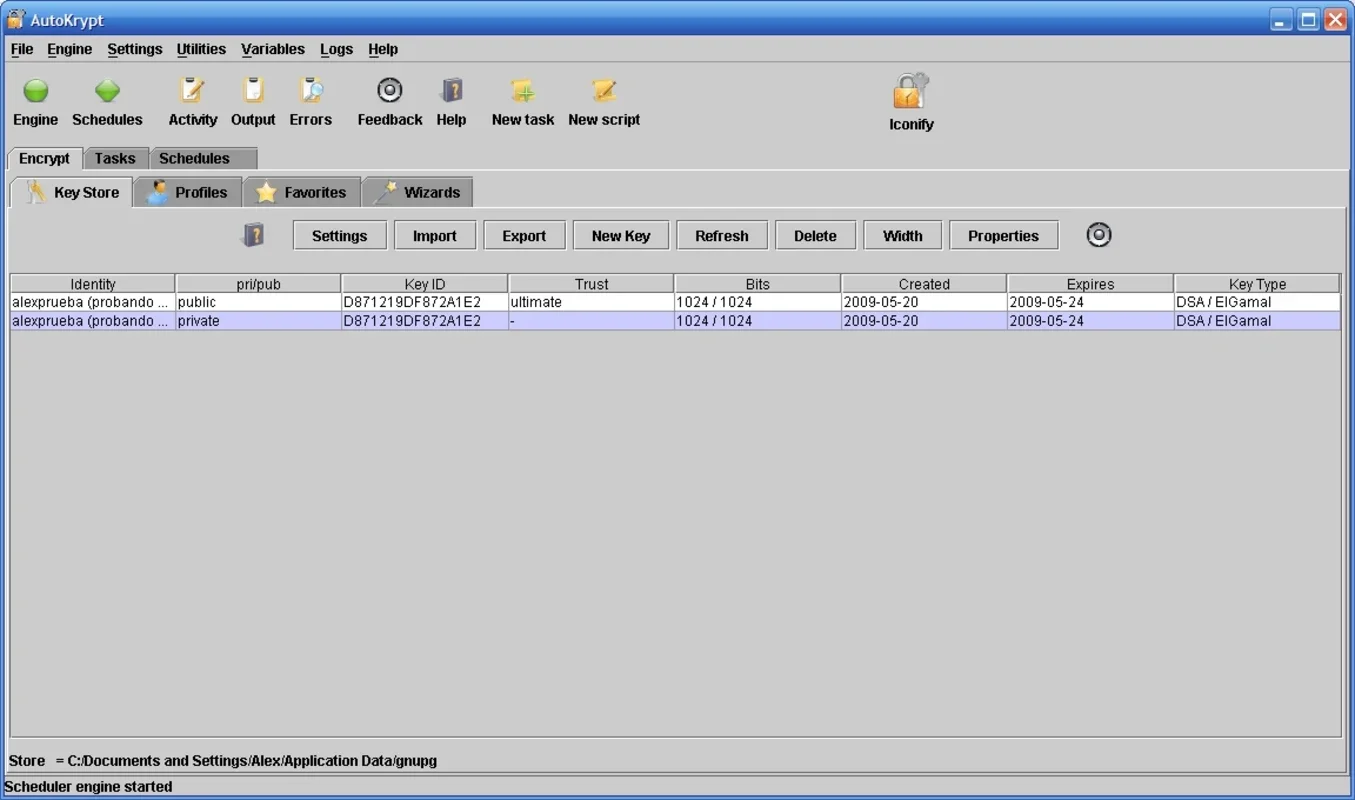Open the Variables menu
Image resolution: width=1355 pixels, height=800 pixels.
coord(273,49)
